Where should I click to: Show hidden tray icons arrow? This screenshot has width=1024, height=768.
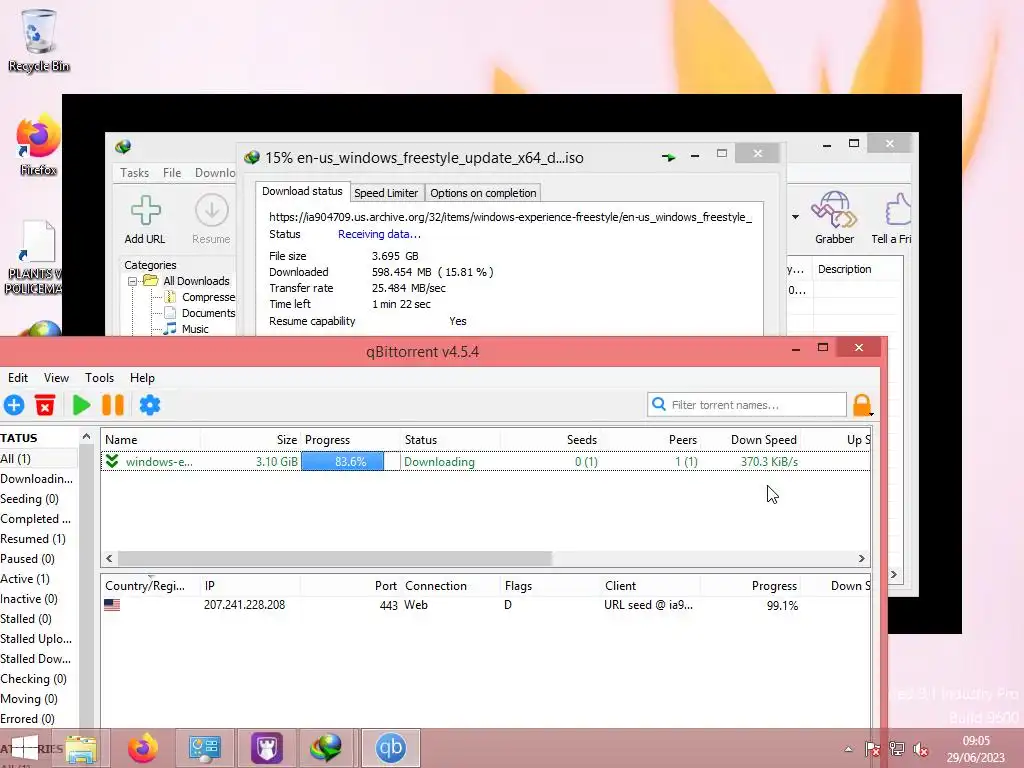(x=848, y=749)
